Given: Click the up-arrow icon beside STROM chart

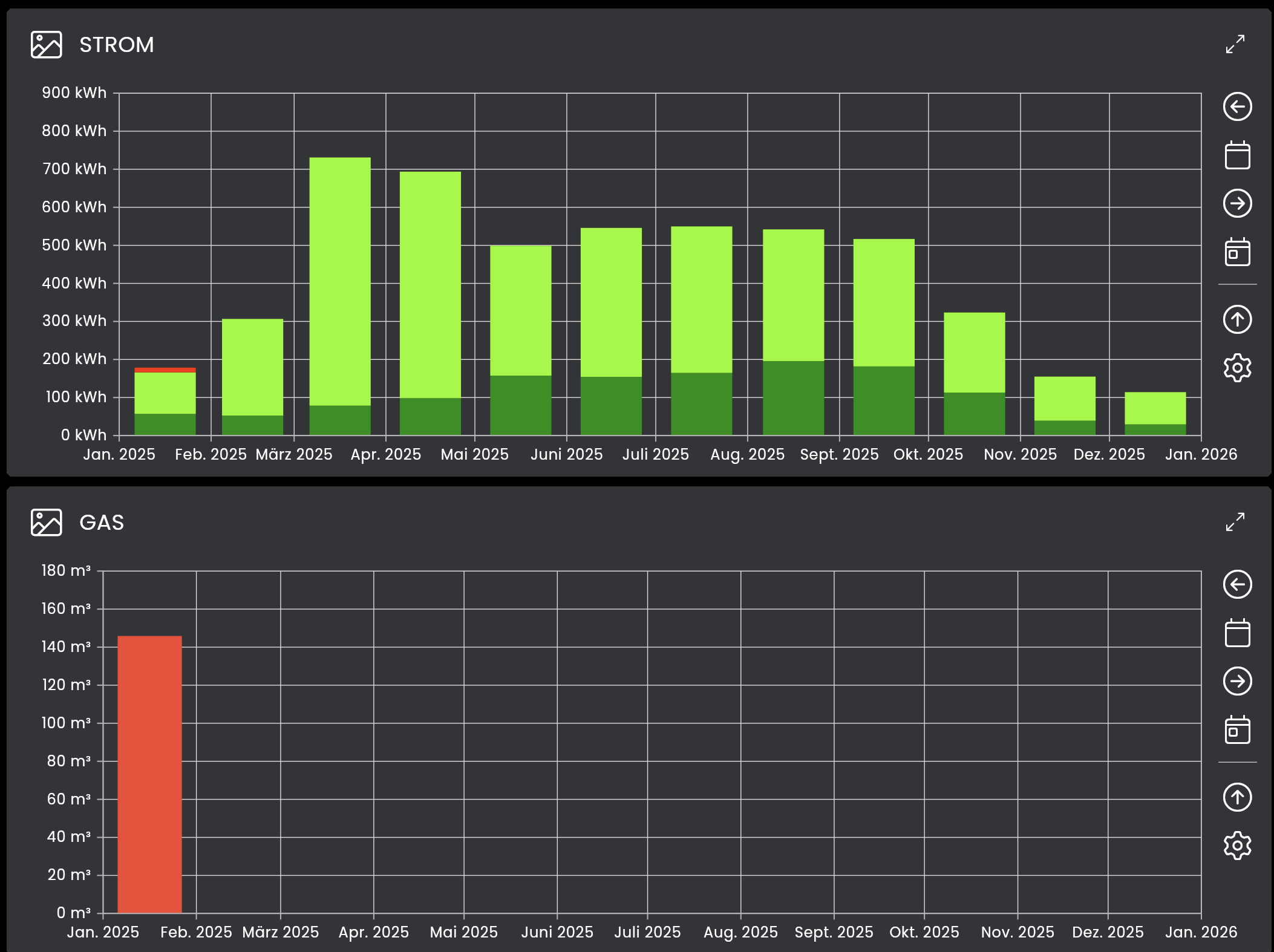Looking at the screenshot, I should [x=1237, y=319].
